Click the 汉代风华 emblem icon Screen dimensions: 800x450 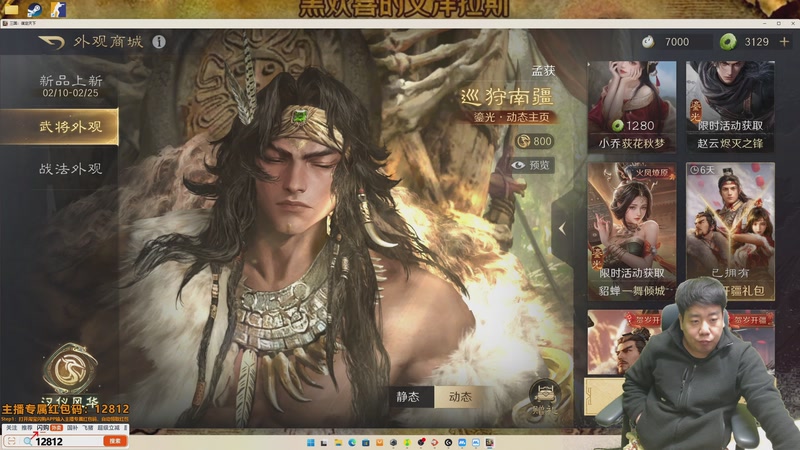pos(70,370)
